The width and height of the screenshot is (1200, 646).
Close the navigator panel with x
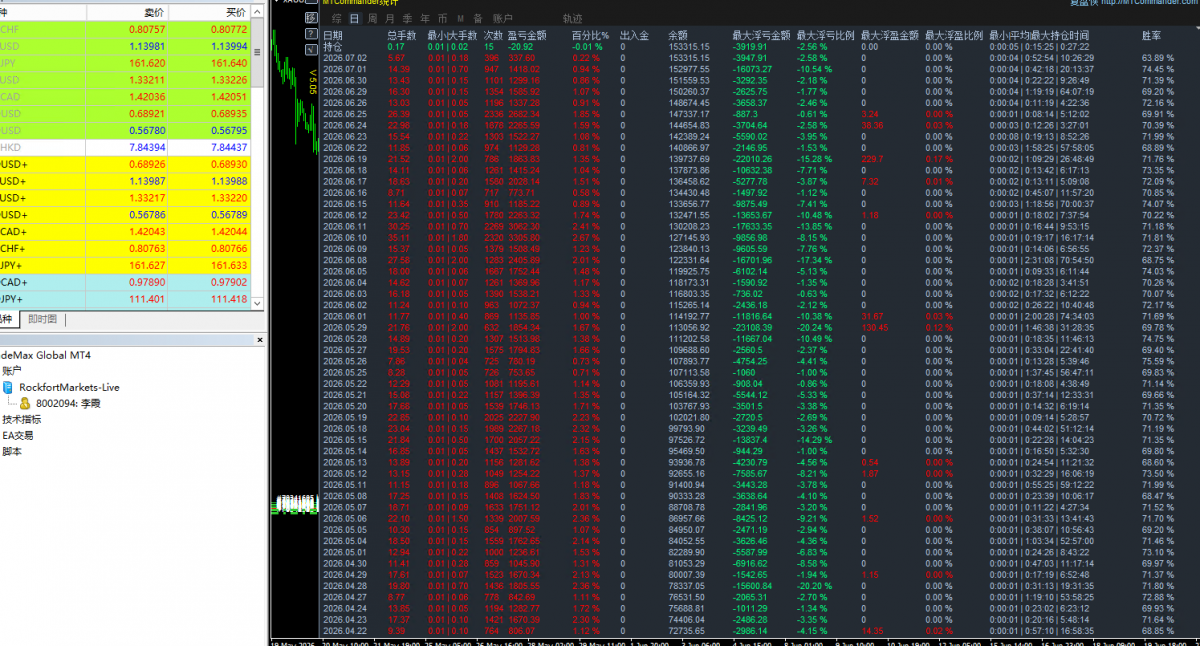point(260,340)
